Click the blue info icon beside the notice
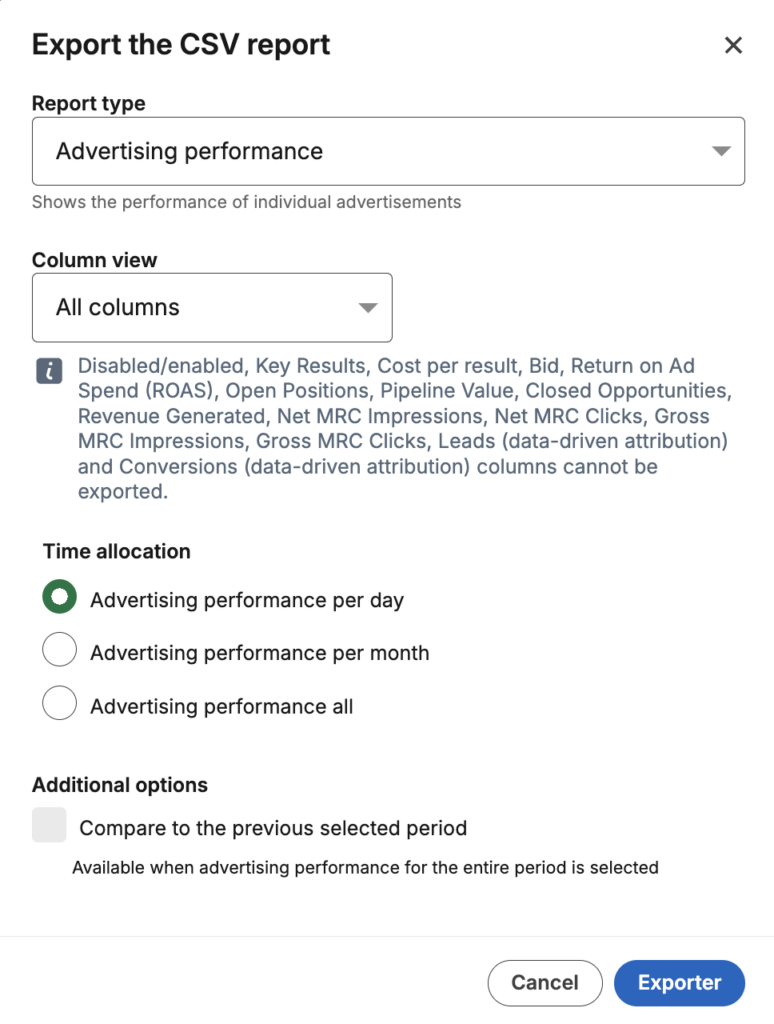The image size is (774, 1024). pos(48,371)
